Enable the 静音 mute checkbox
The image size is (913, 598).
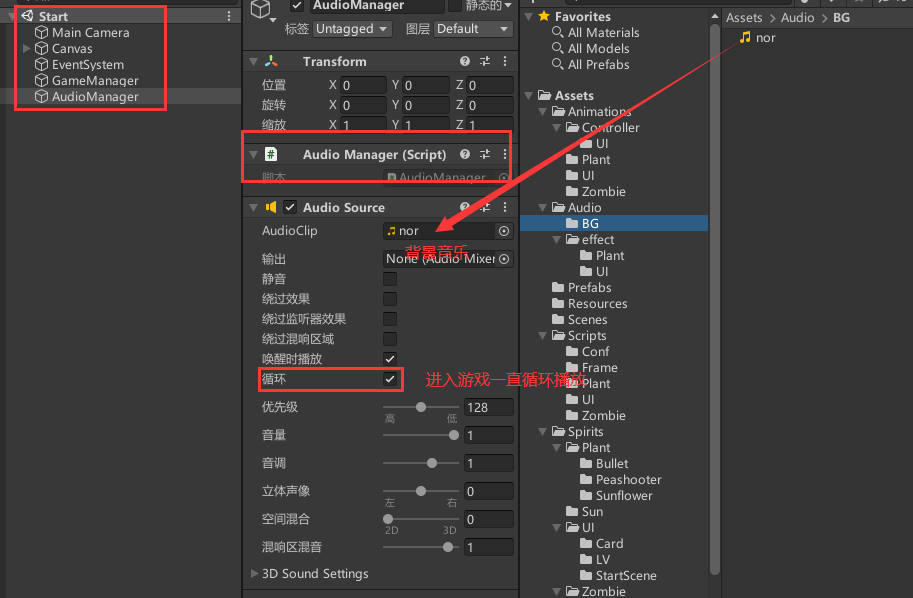point(389,278)
